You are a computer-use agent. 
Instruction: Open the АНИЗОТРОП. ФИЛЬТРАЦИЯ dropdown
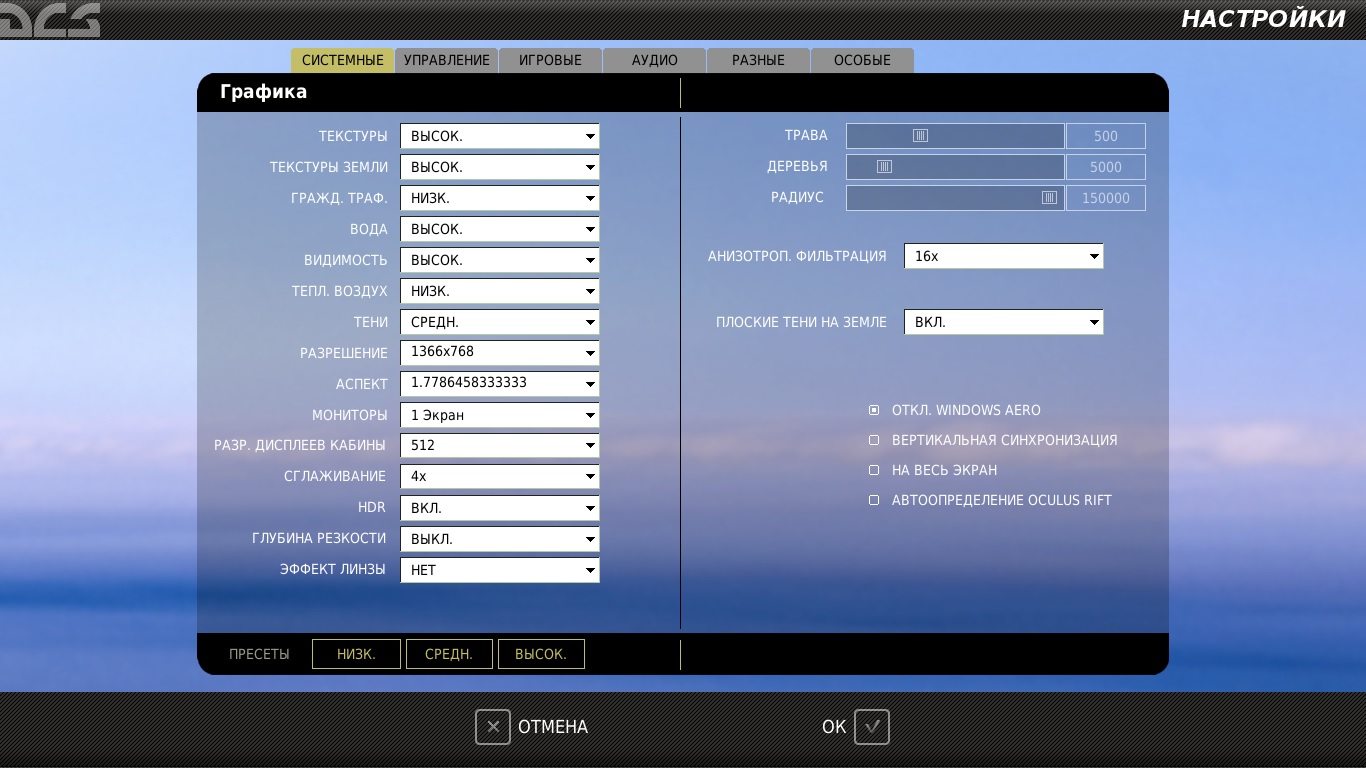(1004, 256)
